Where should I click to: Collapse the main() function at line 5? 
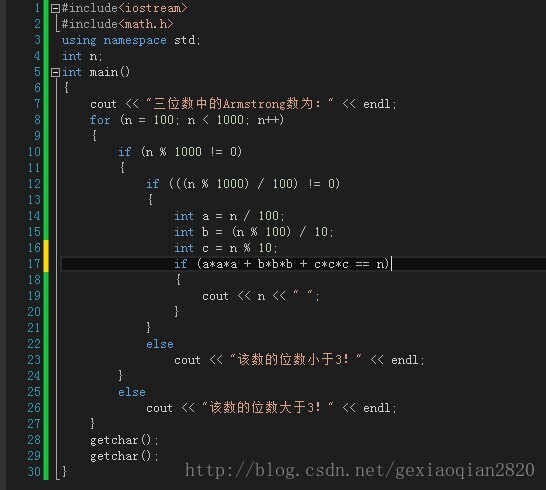[x=55, y=72]
